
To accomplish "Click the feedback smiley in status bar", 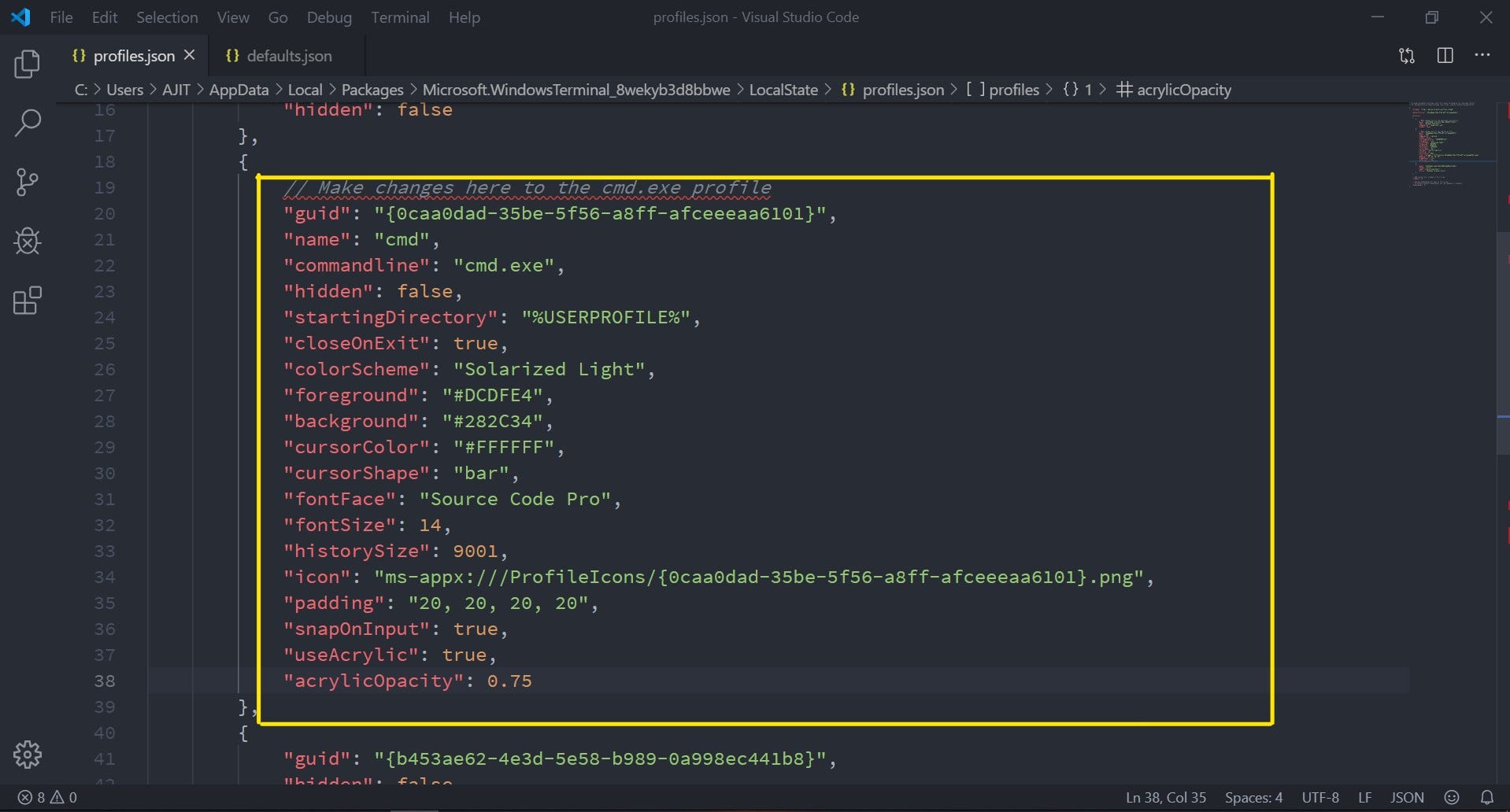I will coord(1451,797).
